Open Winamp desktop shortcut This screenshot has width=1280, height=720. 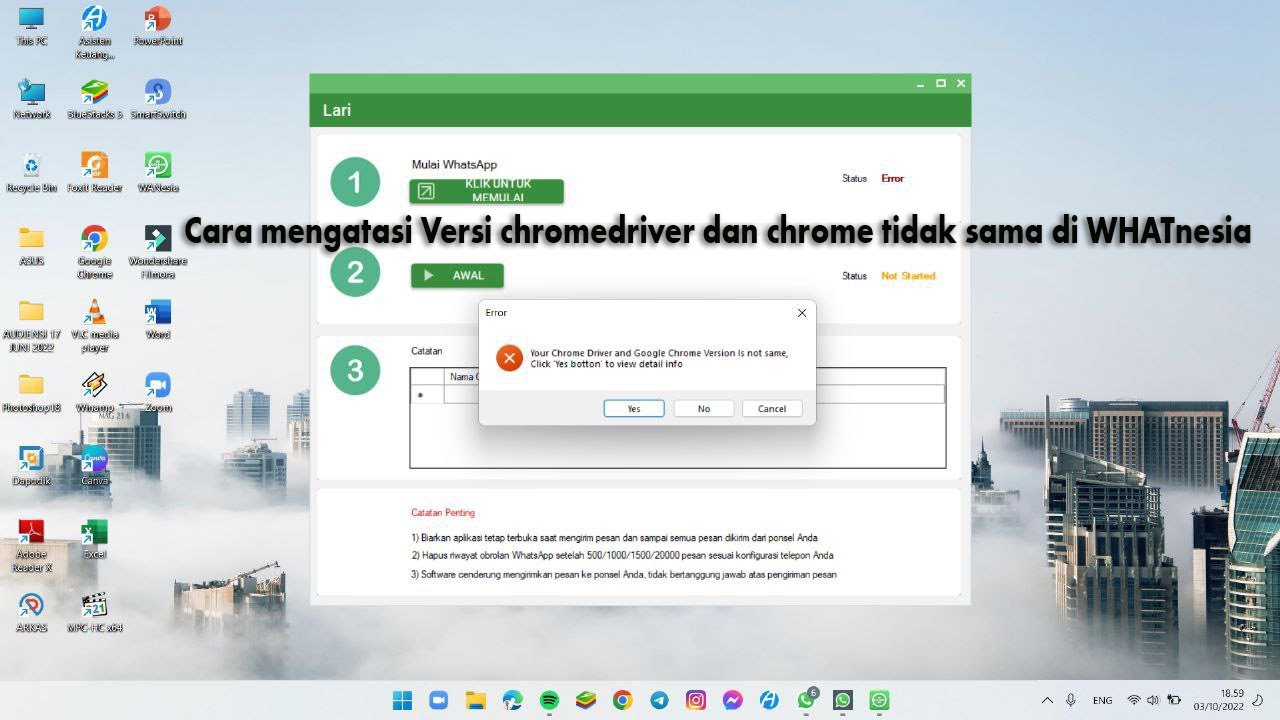pos(95,392)
